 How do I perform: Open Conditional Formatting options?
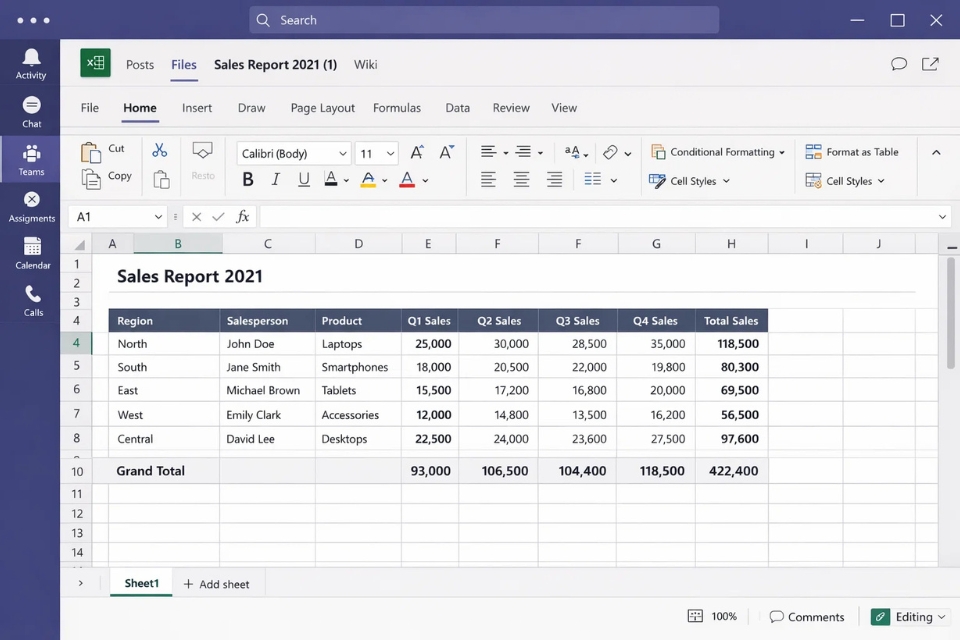pyautogui.click(x=718, y=152)
